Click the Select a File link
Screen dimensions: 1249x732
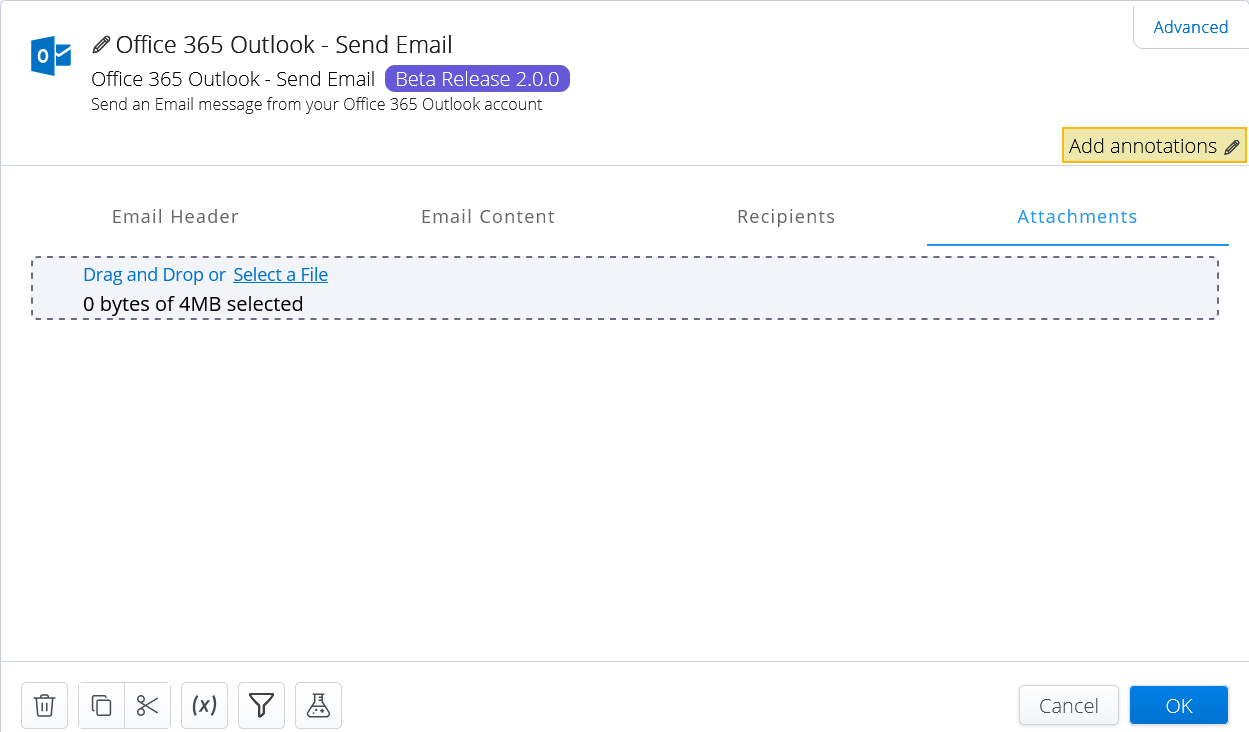tap(280, 274)
